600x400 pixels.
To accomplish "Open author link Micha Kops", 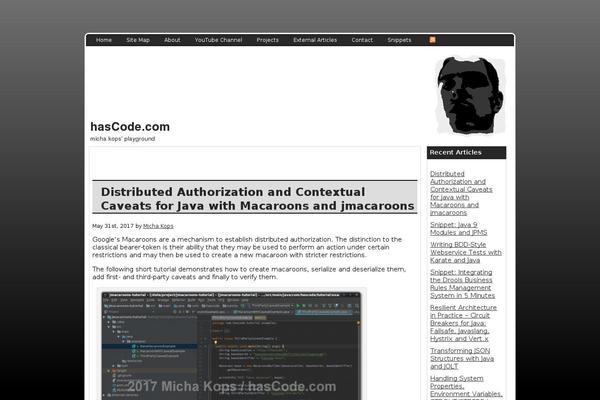I will coord(158,226).
